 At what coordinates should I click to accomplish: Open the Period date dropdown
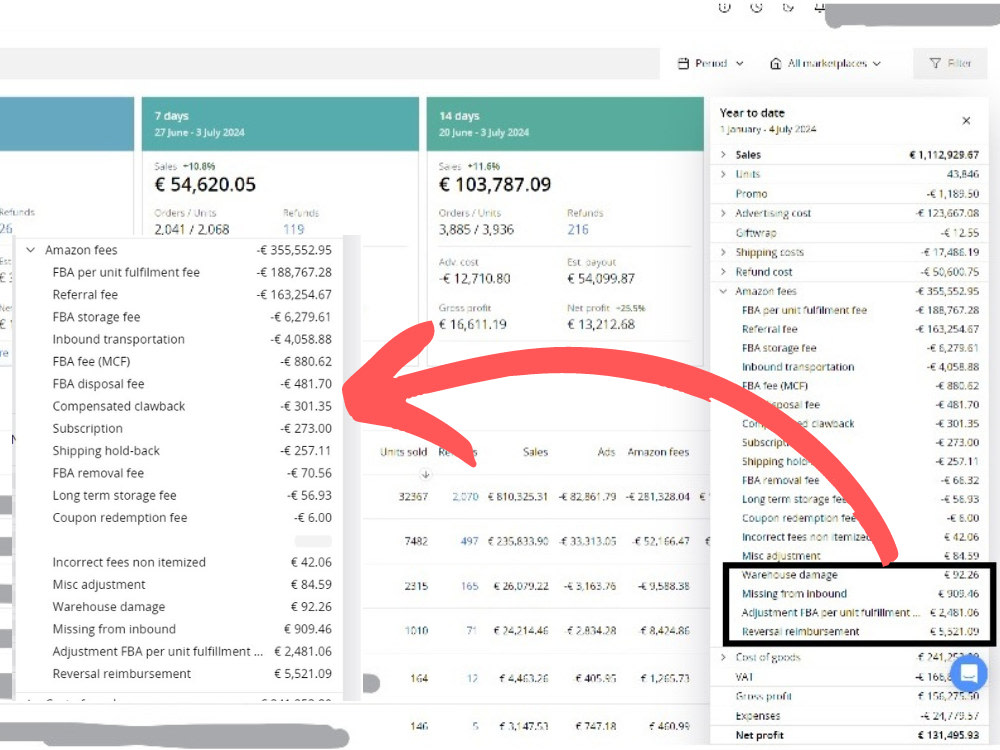click(x=710, y=63)
